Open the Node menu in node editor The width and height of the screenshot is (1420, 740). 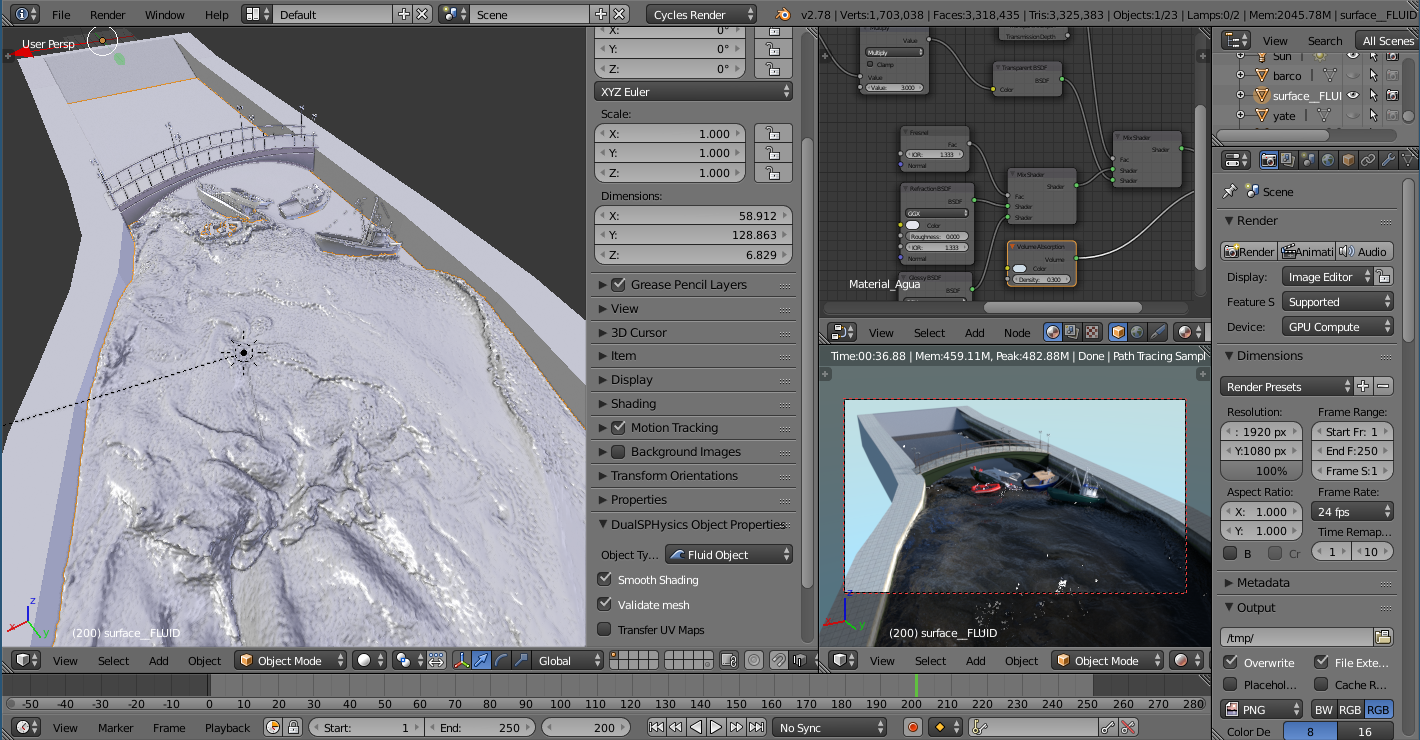[x=1016, y=333]
